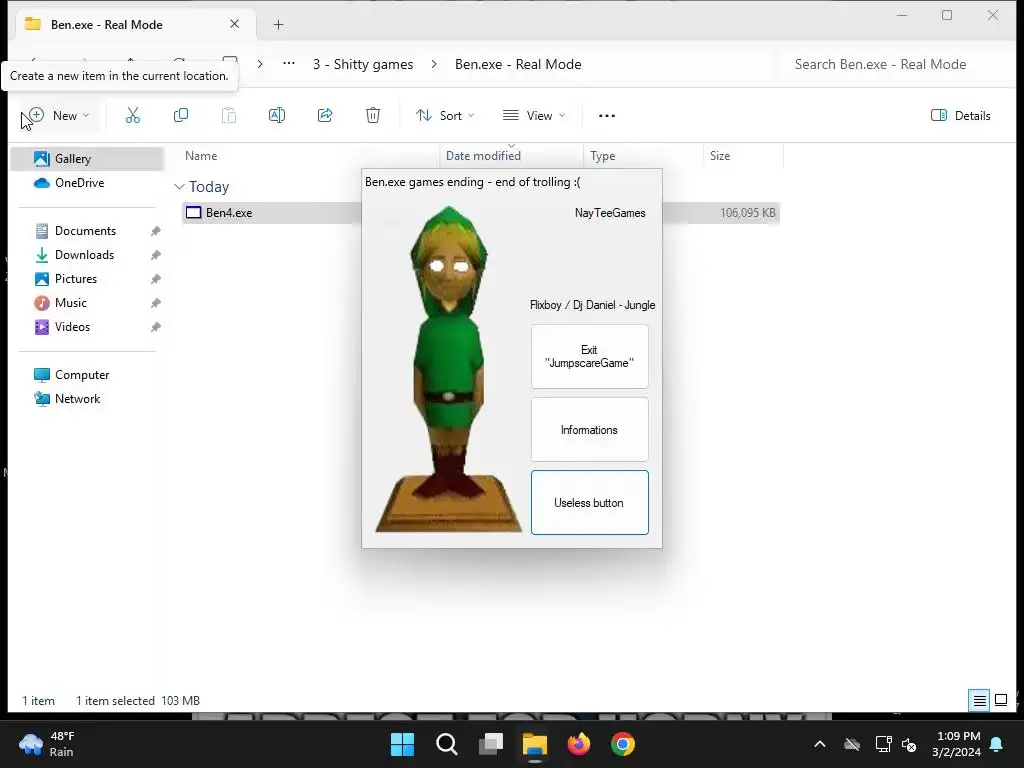Screen dimensions: 1024x768
Task: Go to the 3 - Shitty games breadcrumb
Action: tap(363, 64)
